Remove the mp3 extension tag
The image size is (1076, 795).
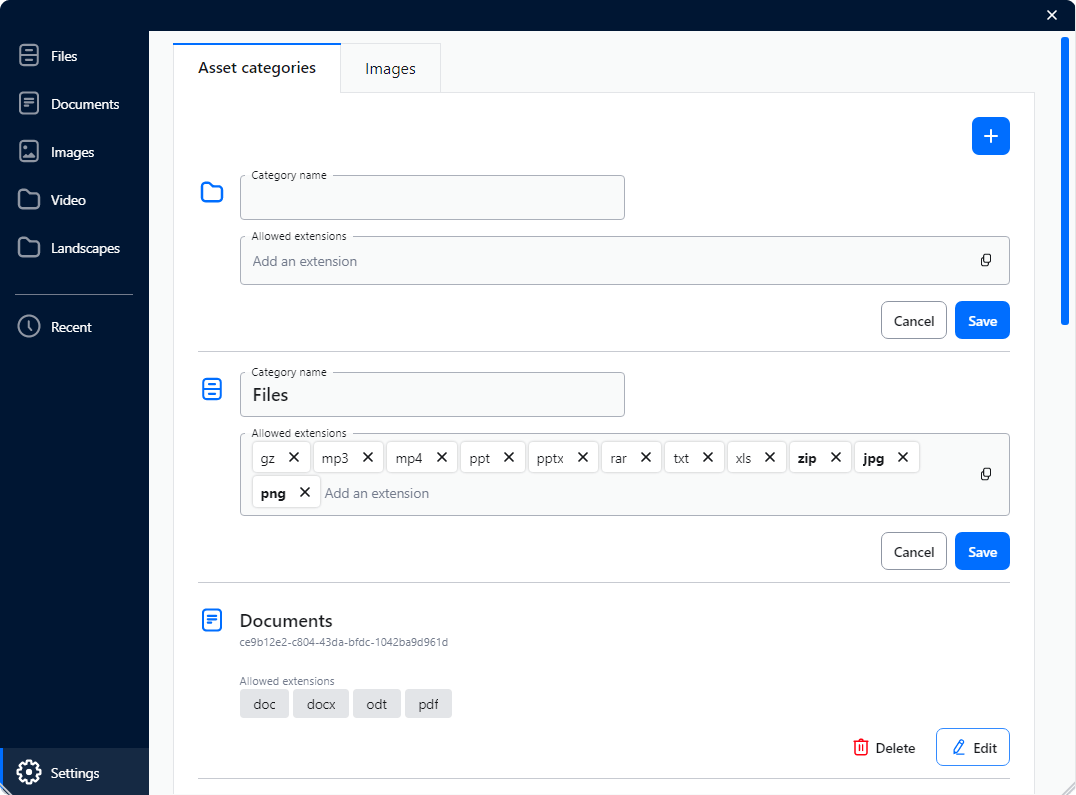[368, 457]
